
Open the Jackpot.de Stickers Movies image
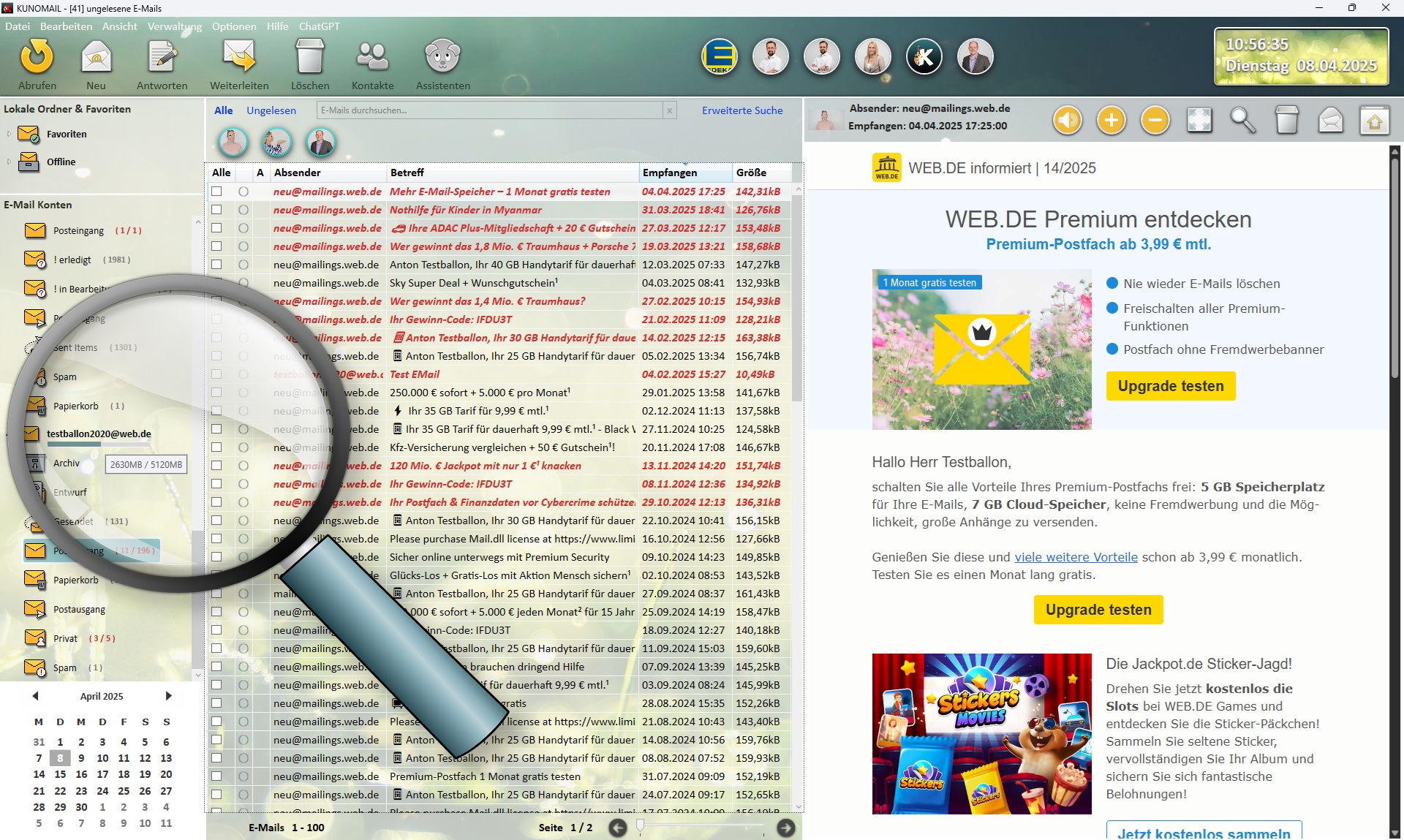click(x=981, y=734)
